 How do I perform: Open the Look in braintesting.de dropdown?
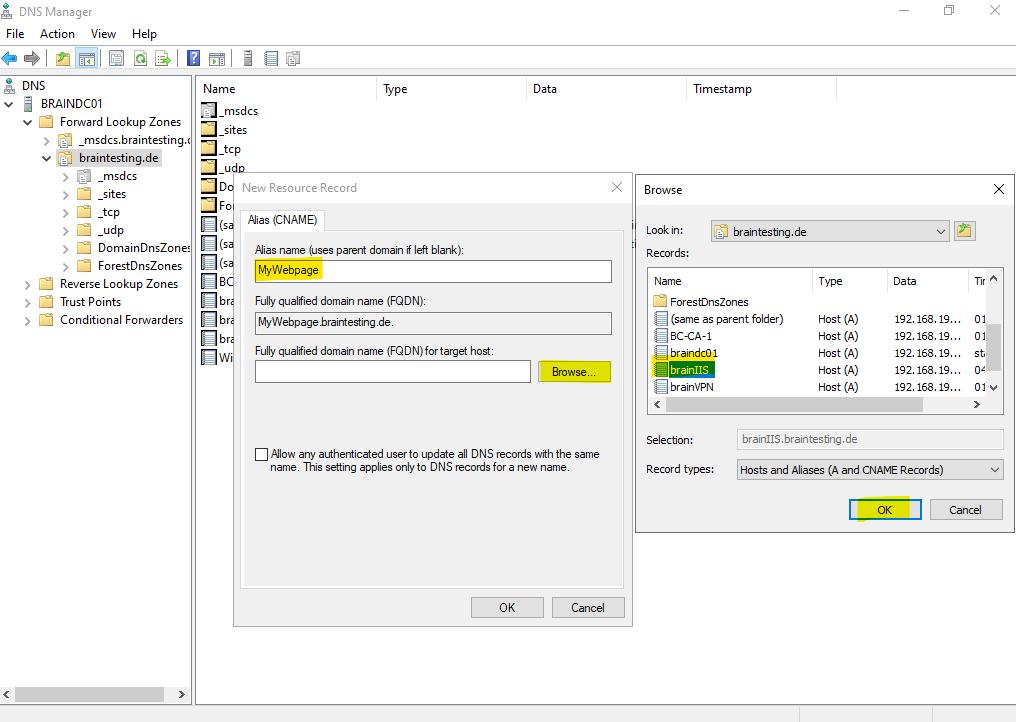click(830, 231)
